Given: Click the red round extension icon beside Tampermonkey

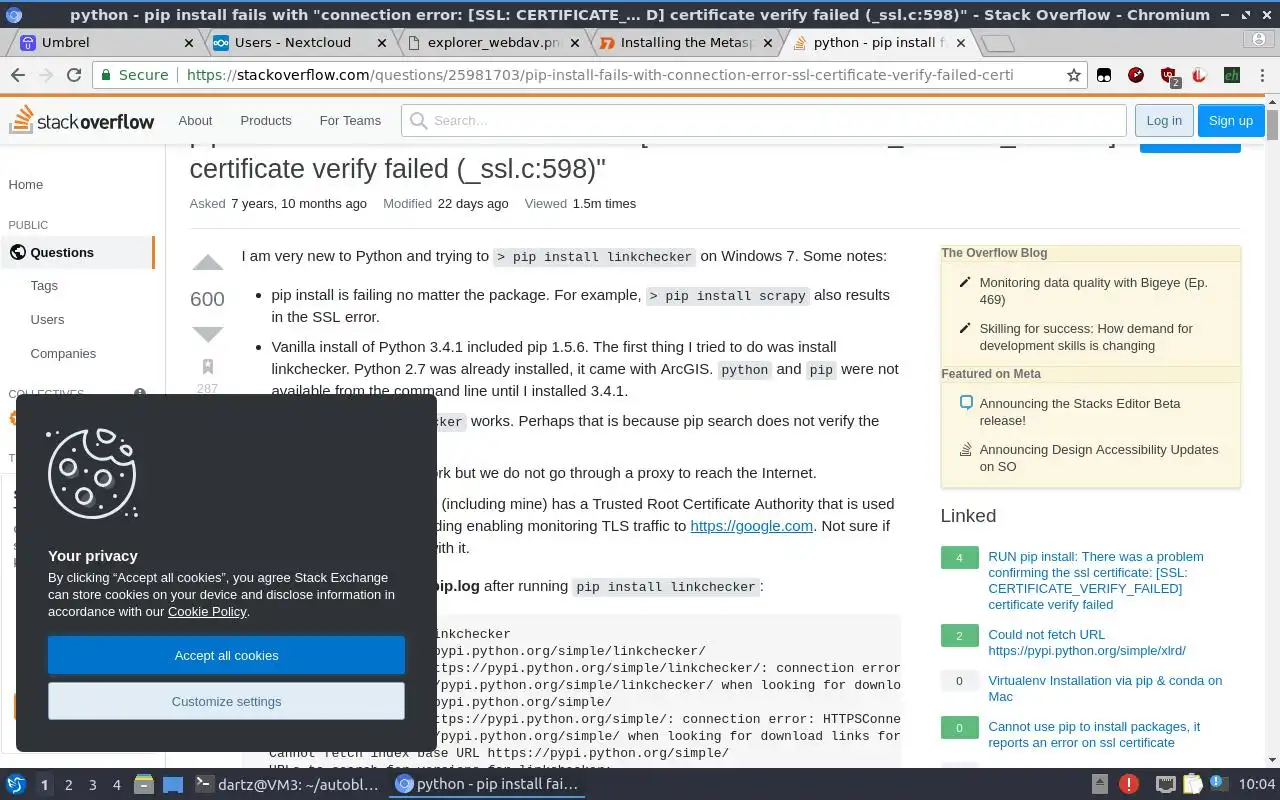Looking at the screenshot, I should tap(1136, 75).
